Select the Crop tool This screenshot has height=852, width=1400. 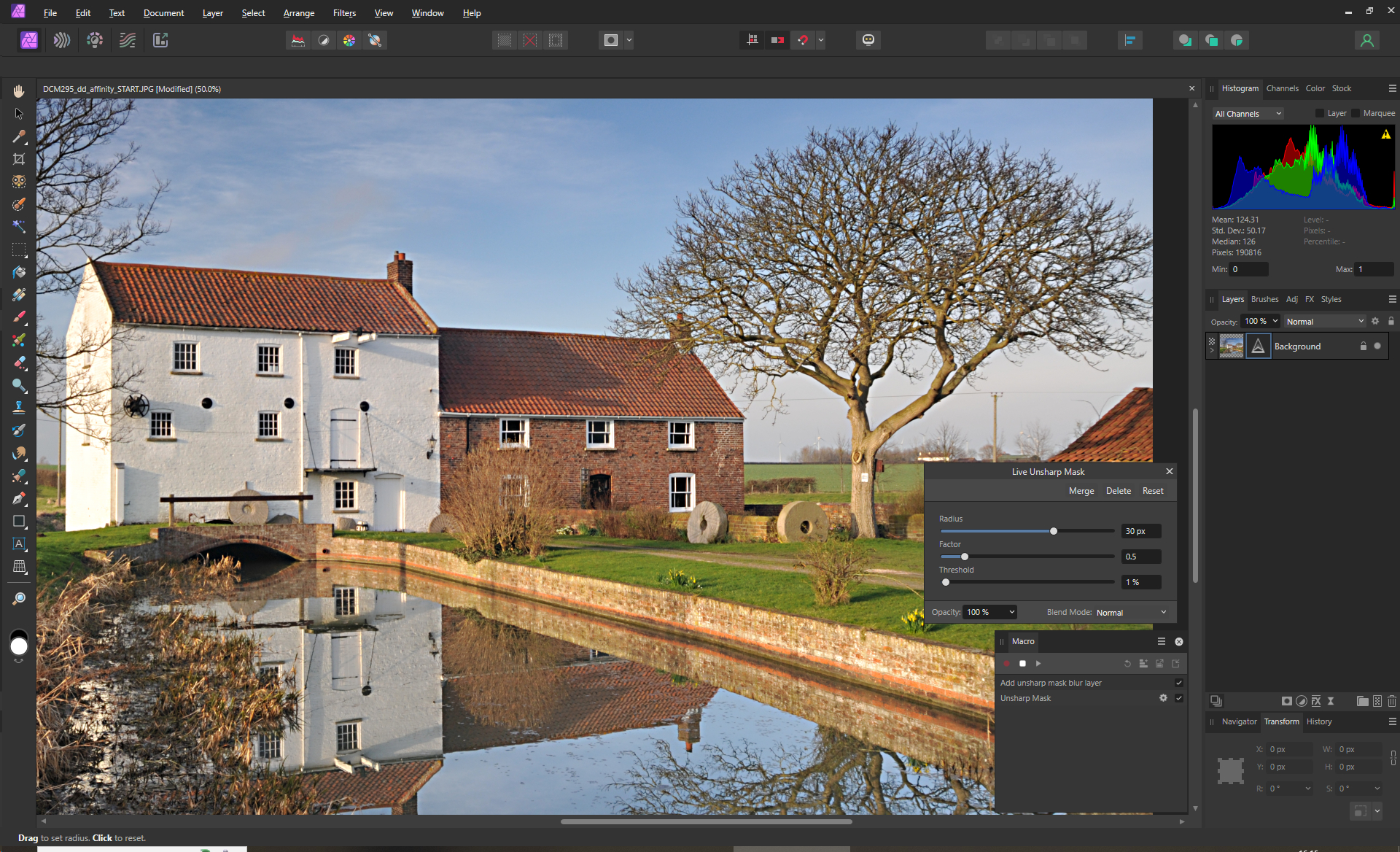(19, 159)
